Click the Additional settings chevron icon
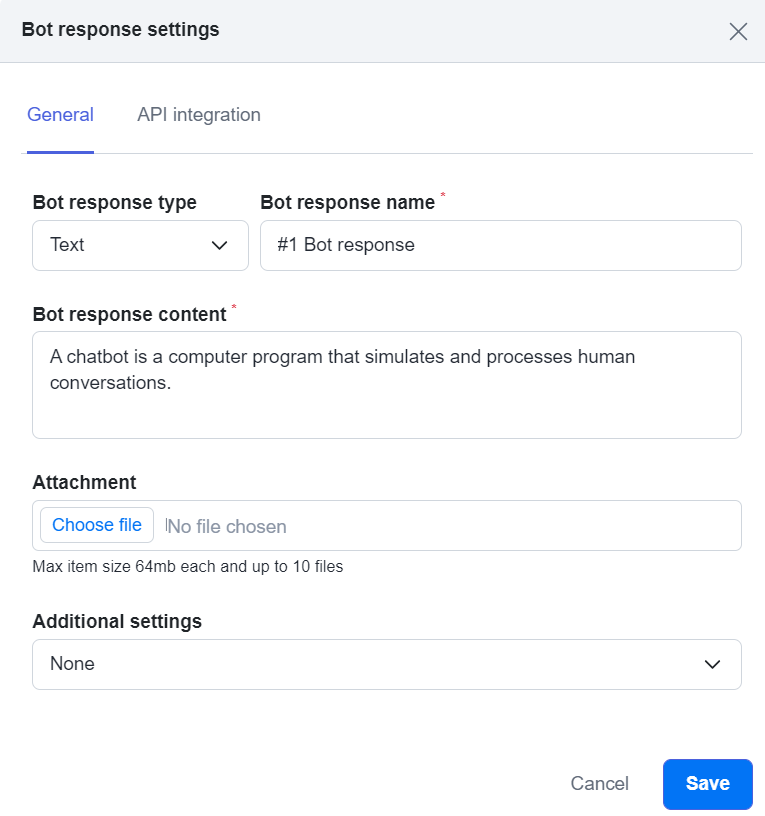The width and height of the screenshot is (765, 816). (x=711, y=664)
